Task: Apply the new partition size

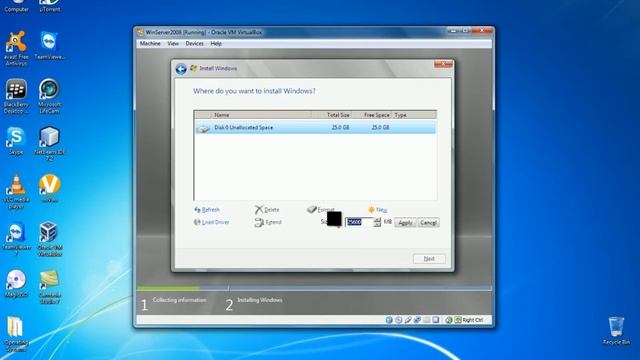Action: point(405,223)
